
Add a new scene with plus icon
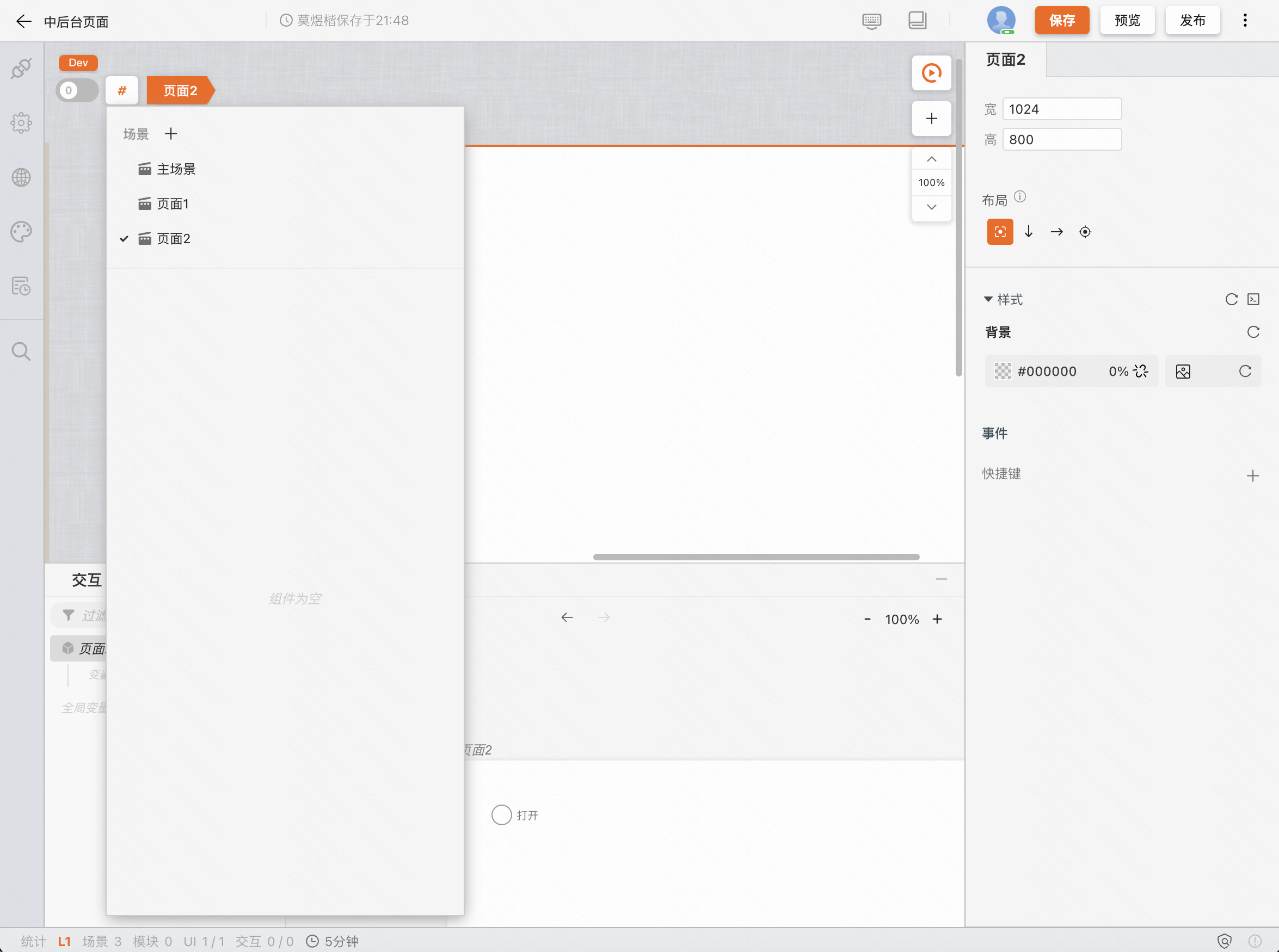tap(170, 134)
